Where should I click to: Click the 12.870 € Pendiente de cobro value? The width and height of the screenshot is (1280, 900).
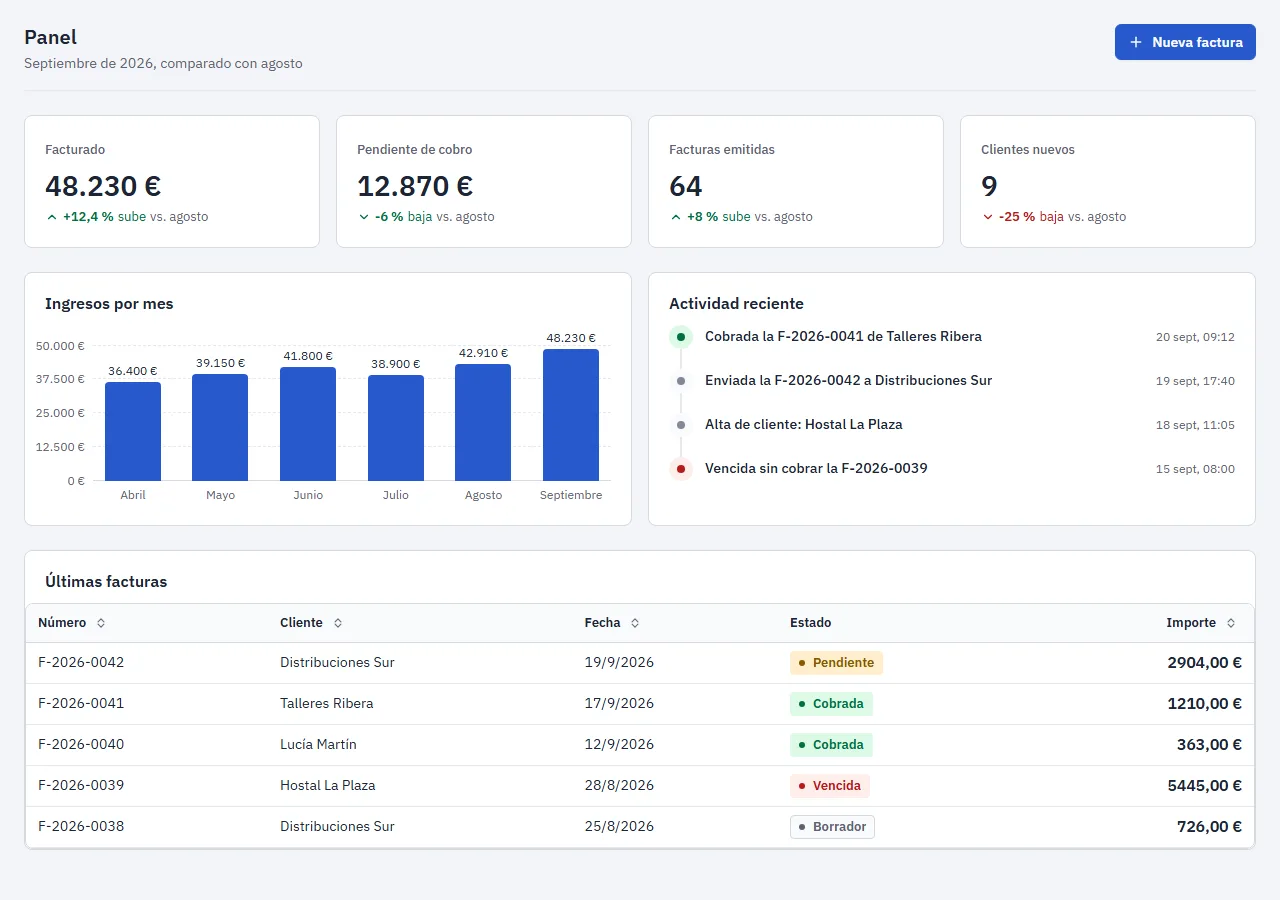pos(415,187)
